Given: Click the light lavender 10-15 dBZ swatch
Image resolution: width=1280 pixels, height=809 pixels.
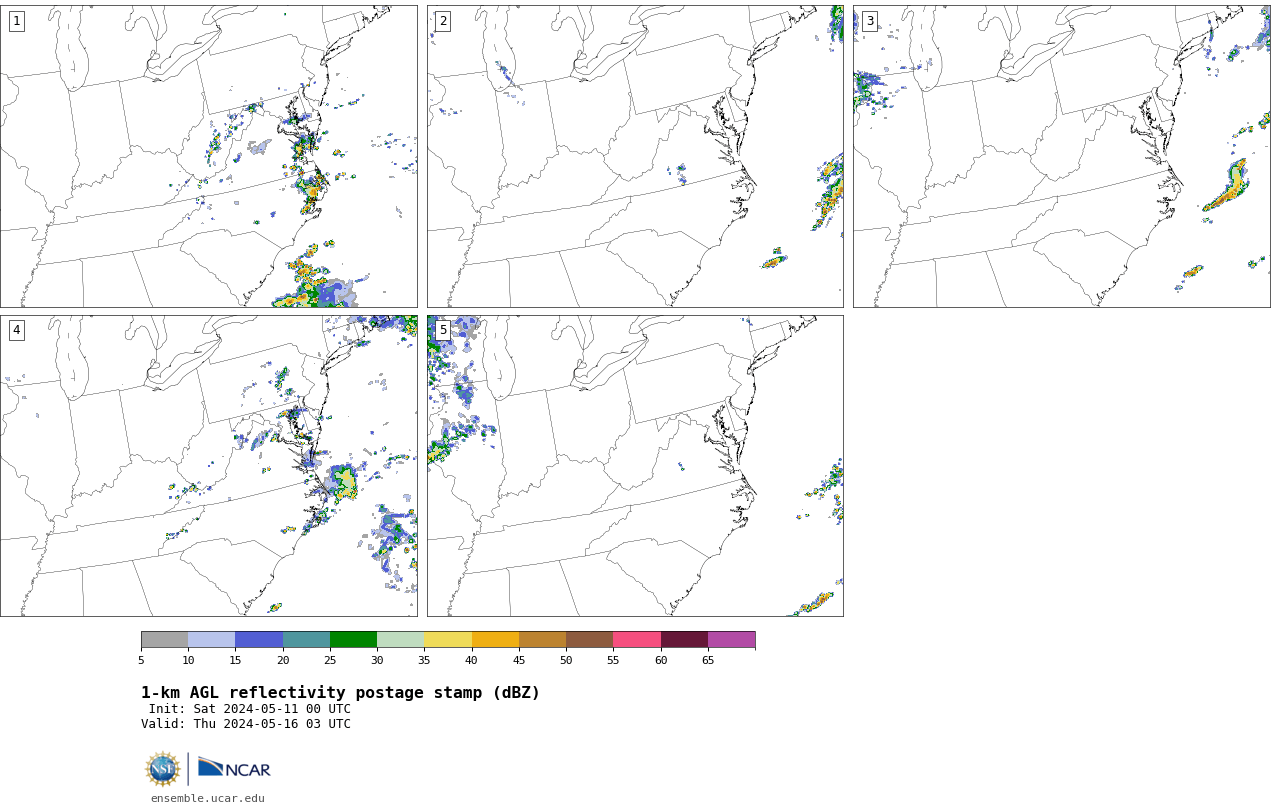Looking at the screenshot, I should coord(212,640).
